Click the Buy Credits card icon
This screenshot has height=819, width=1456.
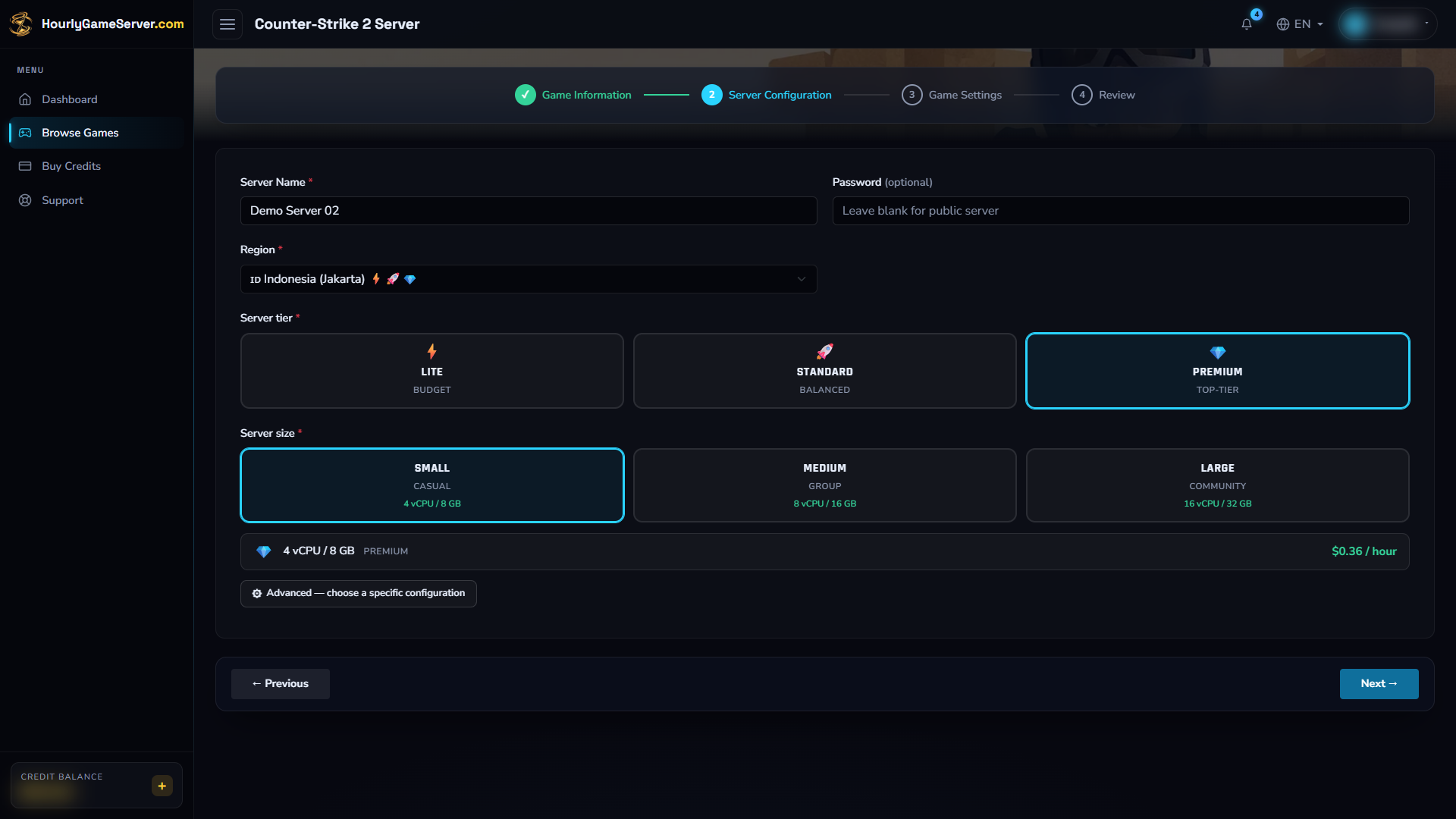25,166
